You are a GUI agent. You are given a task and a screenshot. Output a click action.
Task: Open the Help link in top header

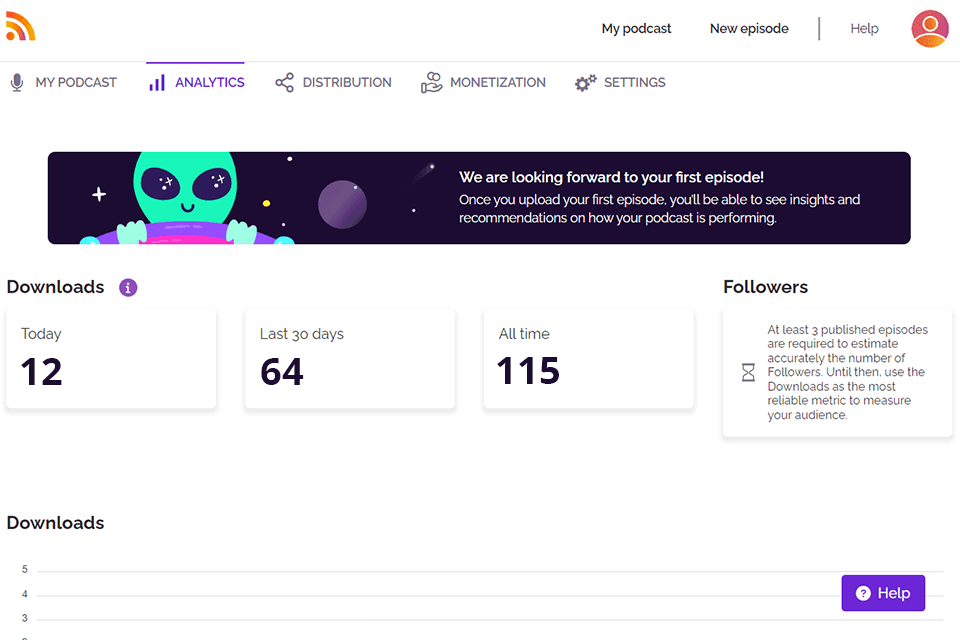pos(864,29)
